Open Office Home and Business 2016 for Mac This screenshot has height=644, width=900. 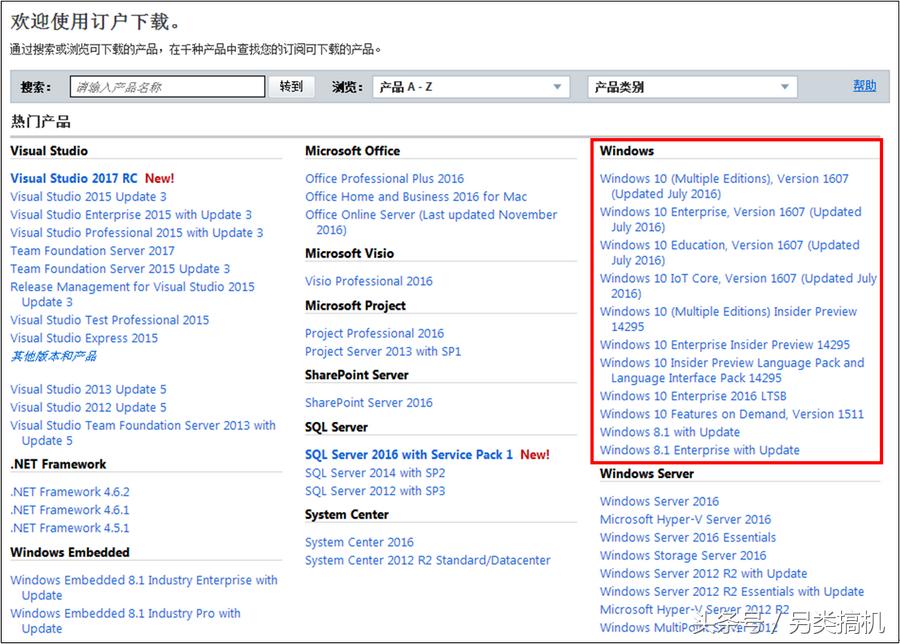click(x=418, y=196)
